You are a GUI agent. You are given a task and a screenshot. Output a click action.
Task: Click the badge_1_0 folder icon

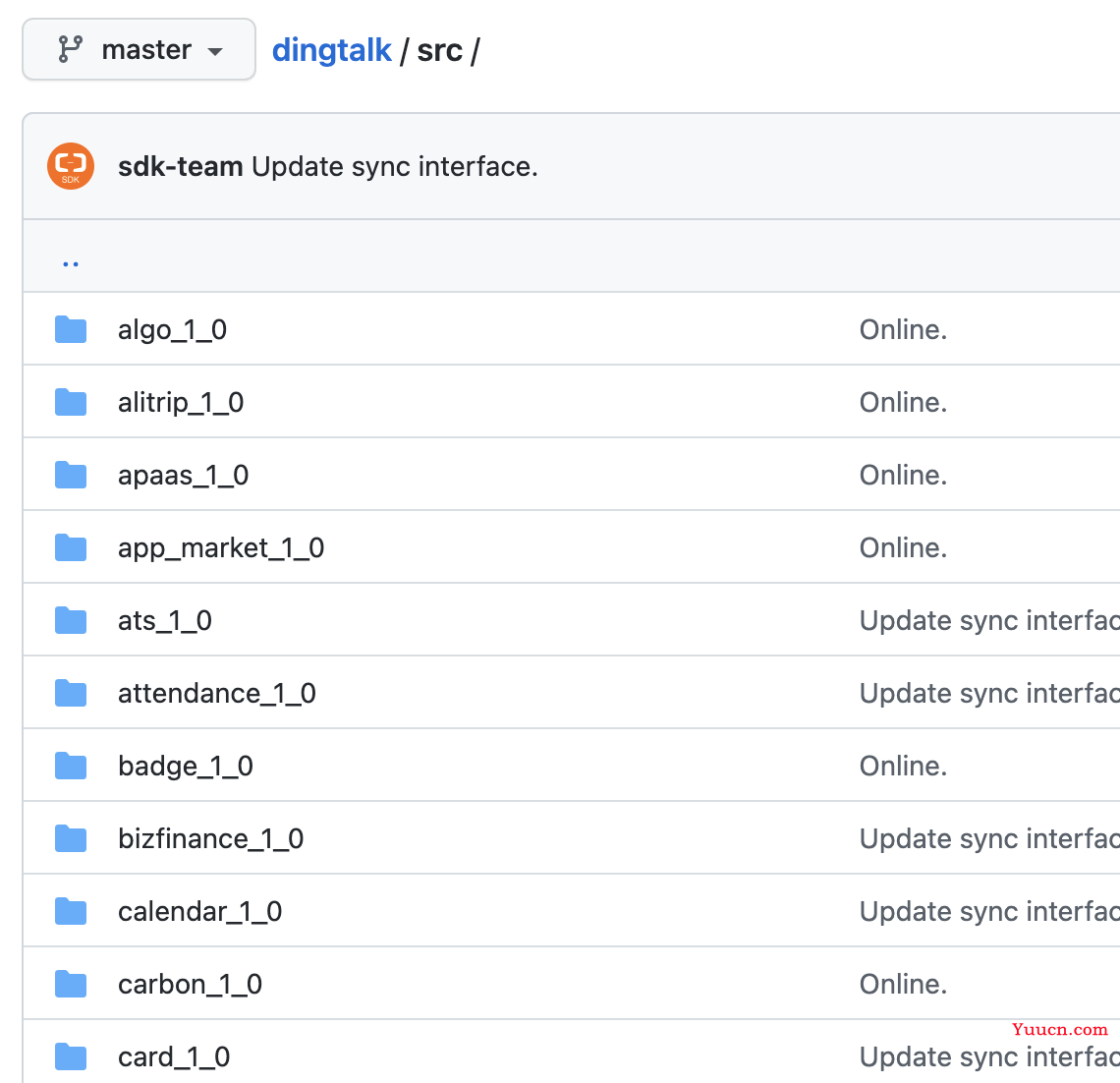(x=71, y=766)
